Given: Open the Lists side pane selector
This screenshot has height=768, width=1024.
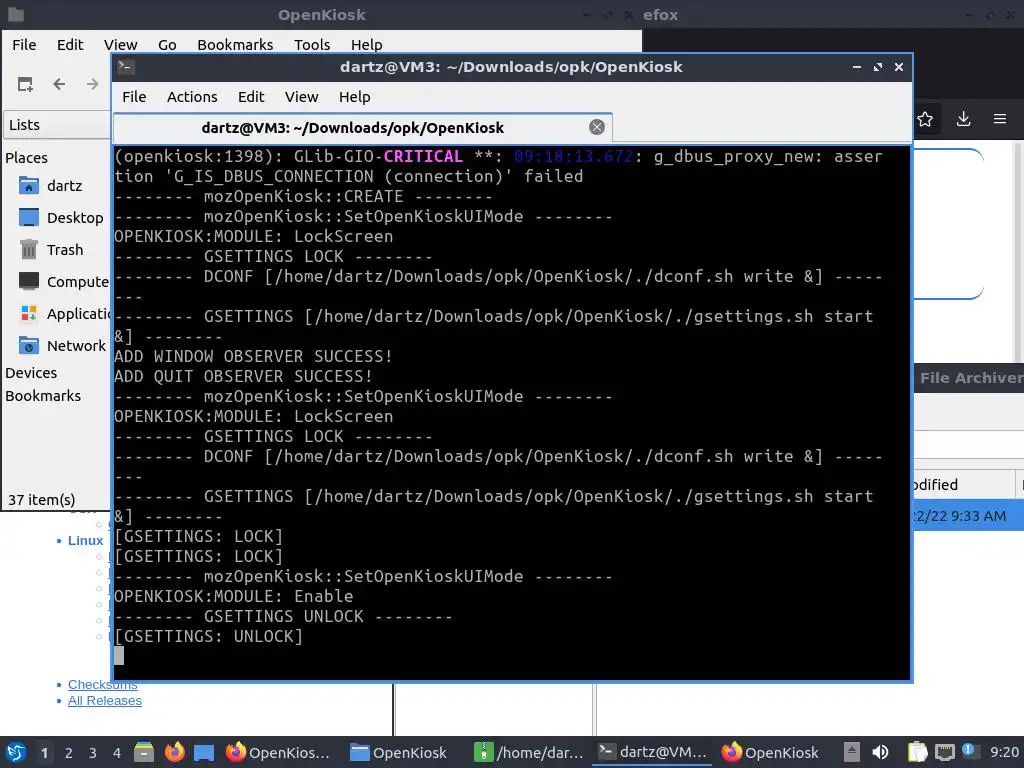Looking at the screenshot, I should (x=57, y=125).
